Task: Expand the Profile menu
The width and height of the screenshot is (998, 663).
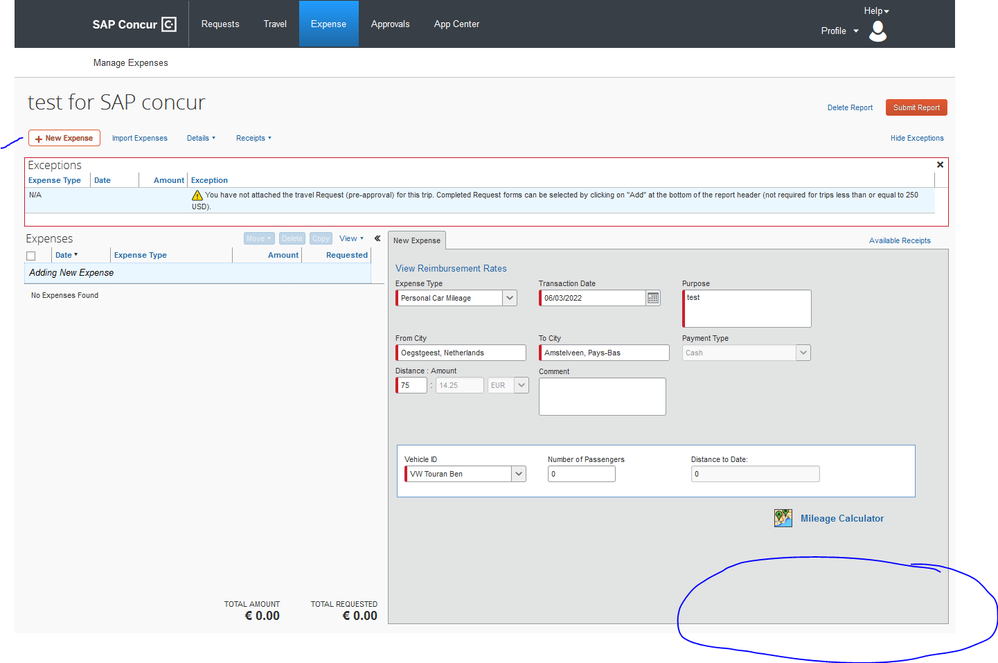Action: [x=840, y=31]
